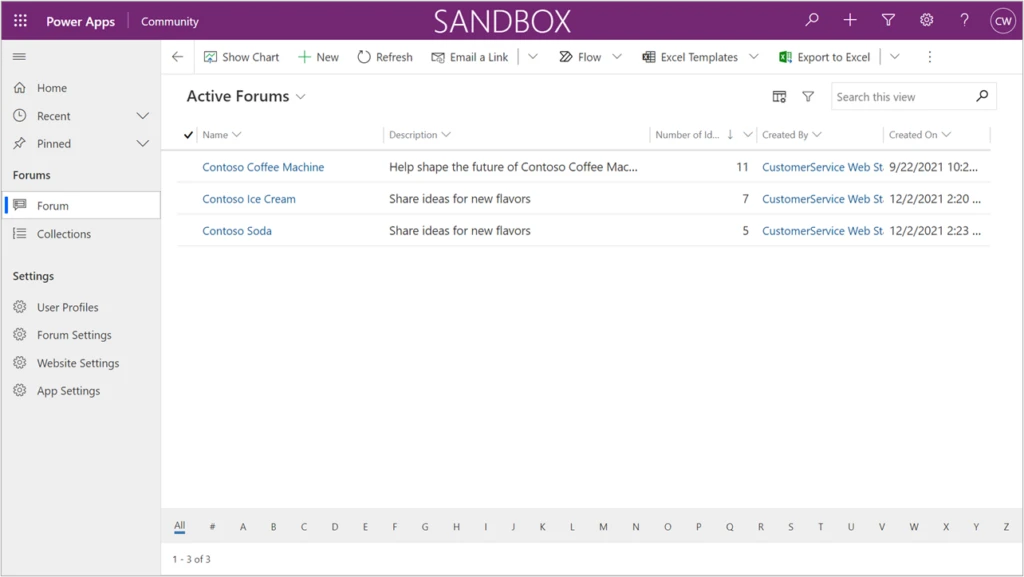This screenshot has width=1024, height=577.
Task: Open Help with the question mark icon
Action: tap(962, 20)
